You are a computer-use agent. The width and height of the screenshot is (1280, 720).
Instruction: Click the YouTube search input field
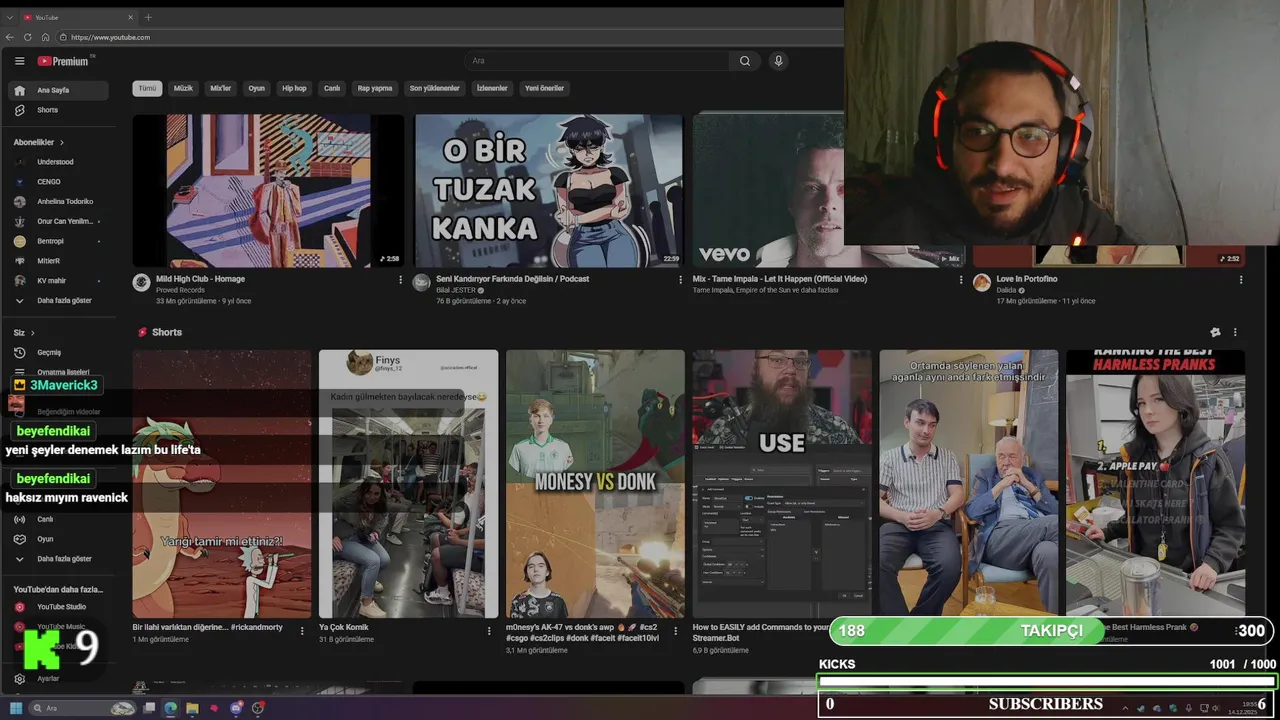pos(597,61)
